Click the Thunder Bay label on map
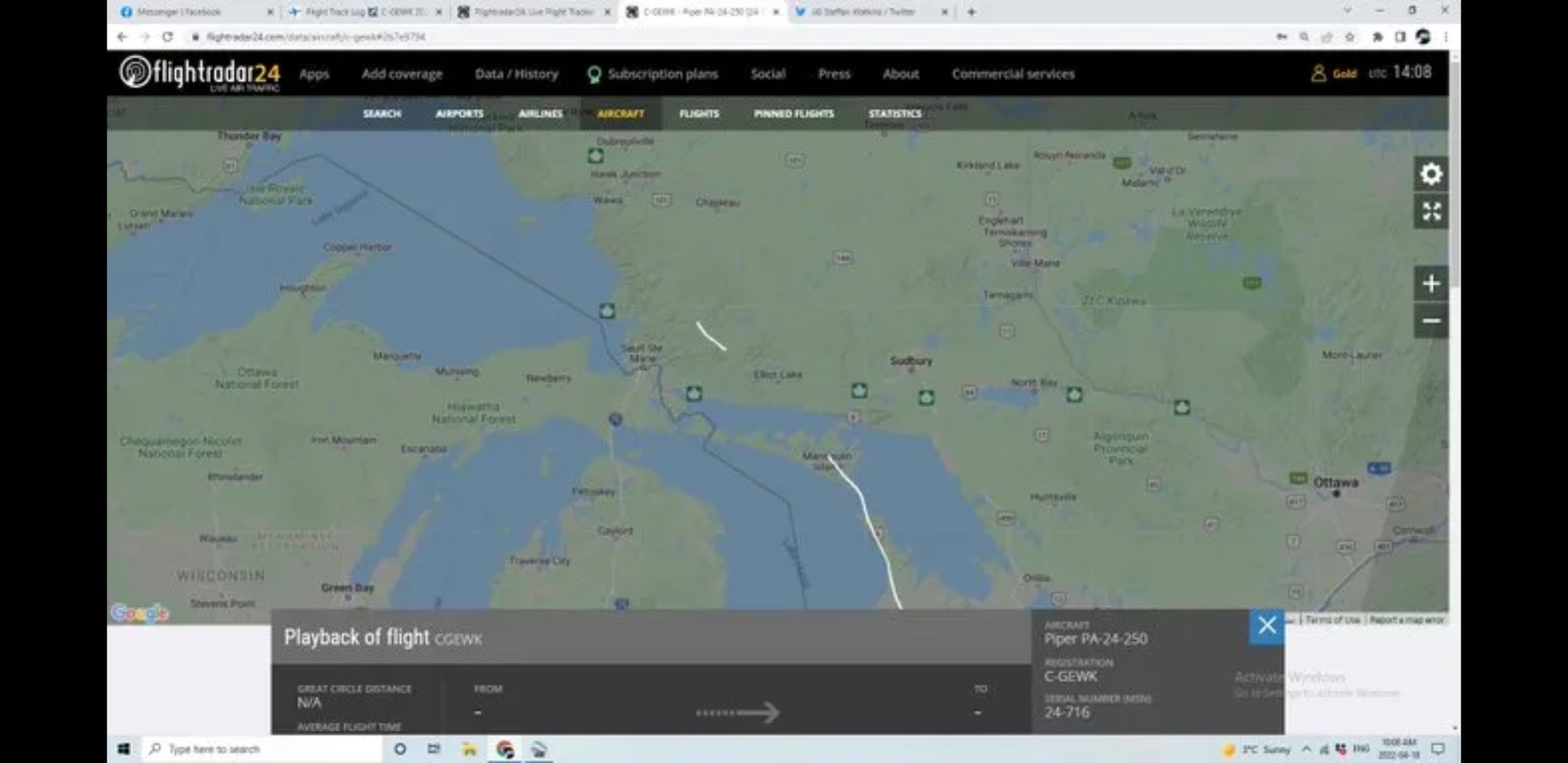Screen dimensions: 1568x763 pos(249,135)
